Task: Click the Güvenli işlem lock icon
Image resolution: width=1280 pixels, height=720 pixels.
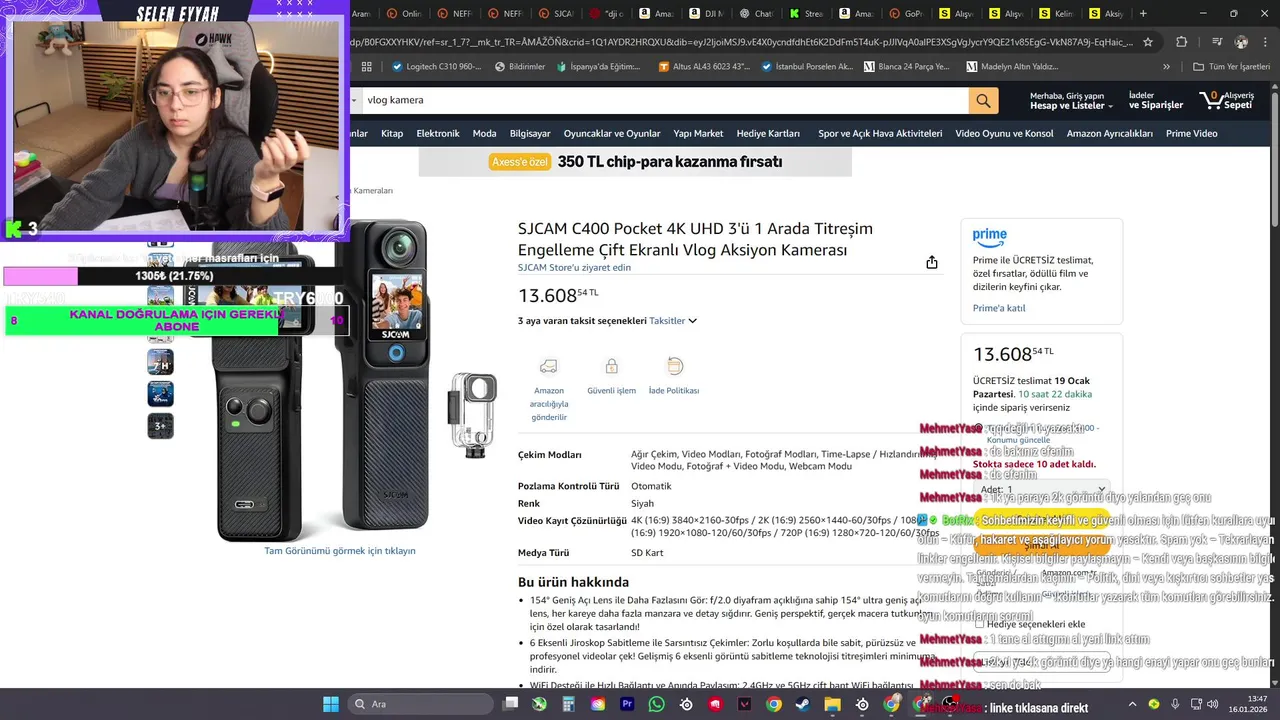Action: click(x=611, y=367)
